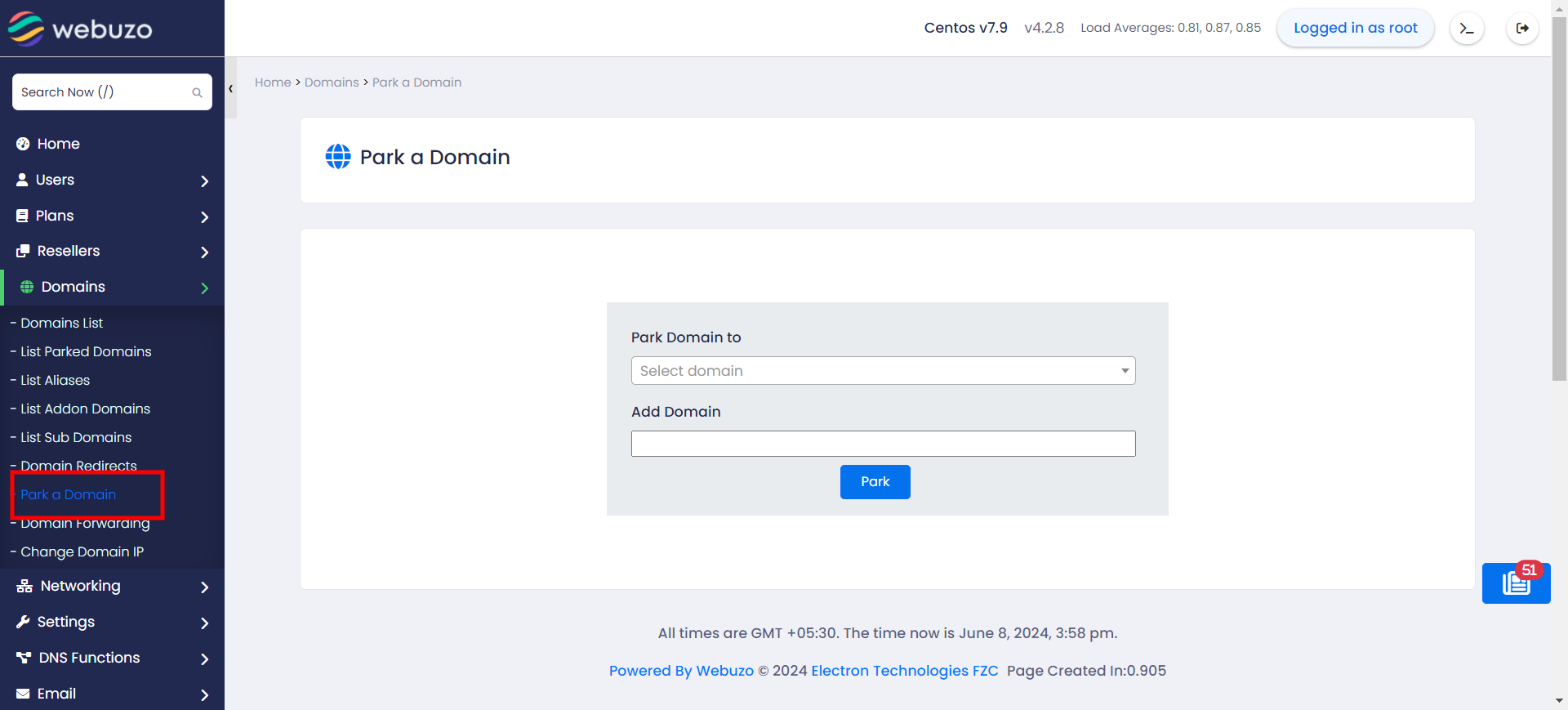Click the Domains globe icon in sidebar
Viewport: 1568px width, 710px height.
[x=27, y=287]
